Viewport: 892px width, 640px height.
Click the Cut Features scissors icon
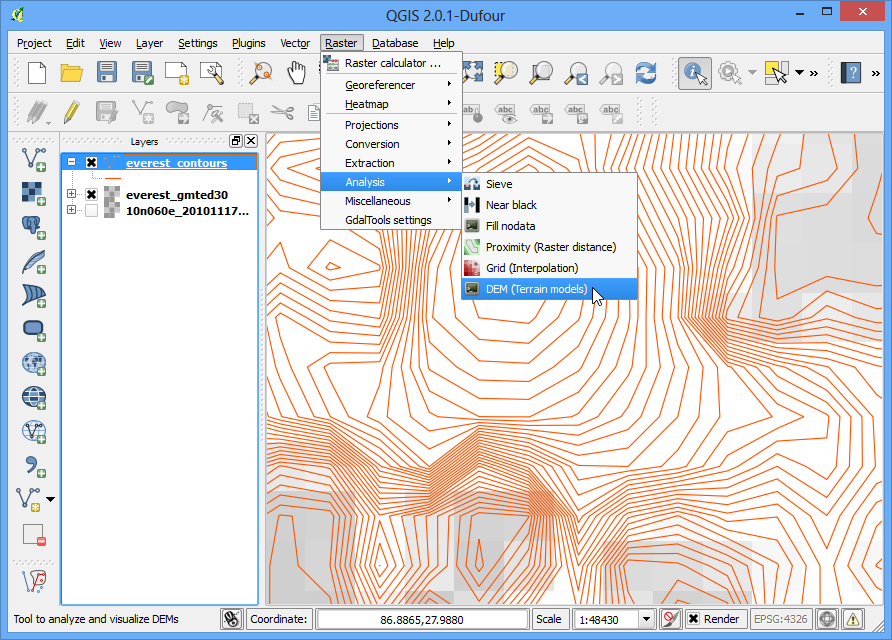click(282, 112)
